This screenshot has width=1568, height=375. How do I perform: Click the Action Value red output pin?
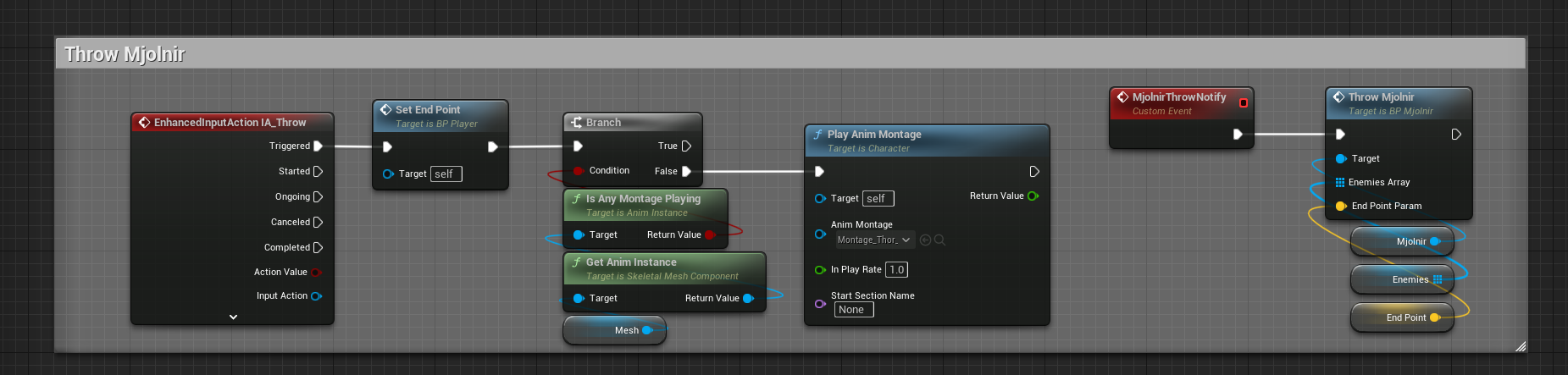[x=316, y=273]
